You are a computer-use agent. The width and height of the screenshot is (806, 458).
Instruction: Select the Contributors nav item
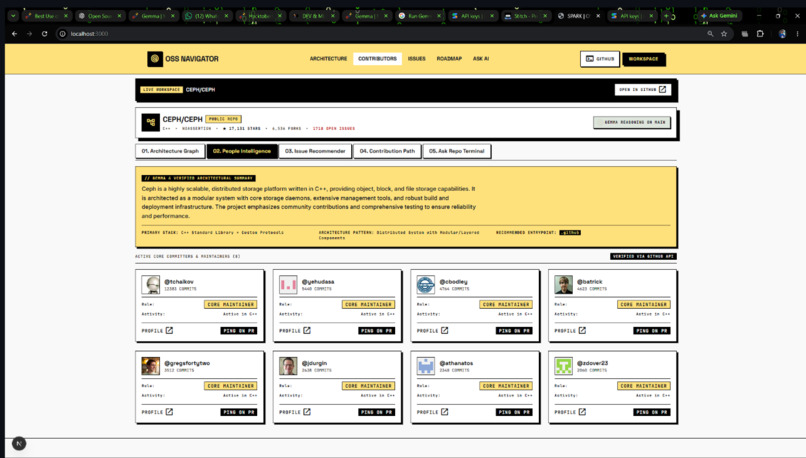pyautogui.click(x=377, y=59)
